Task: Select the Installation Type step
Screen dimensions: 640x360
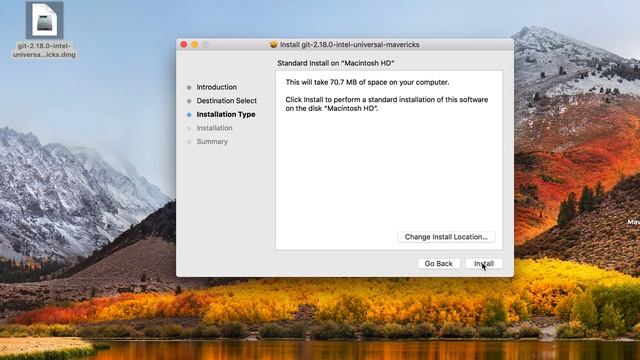Action: pyautogui.click(x=226, y=114)
